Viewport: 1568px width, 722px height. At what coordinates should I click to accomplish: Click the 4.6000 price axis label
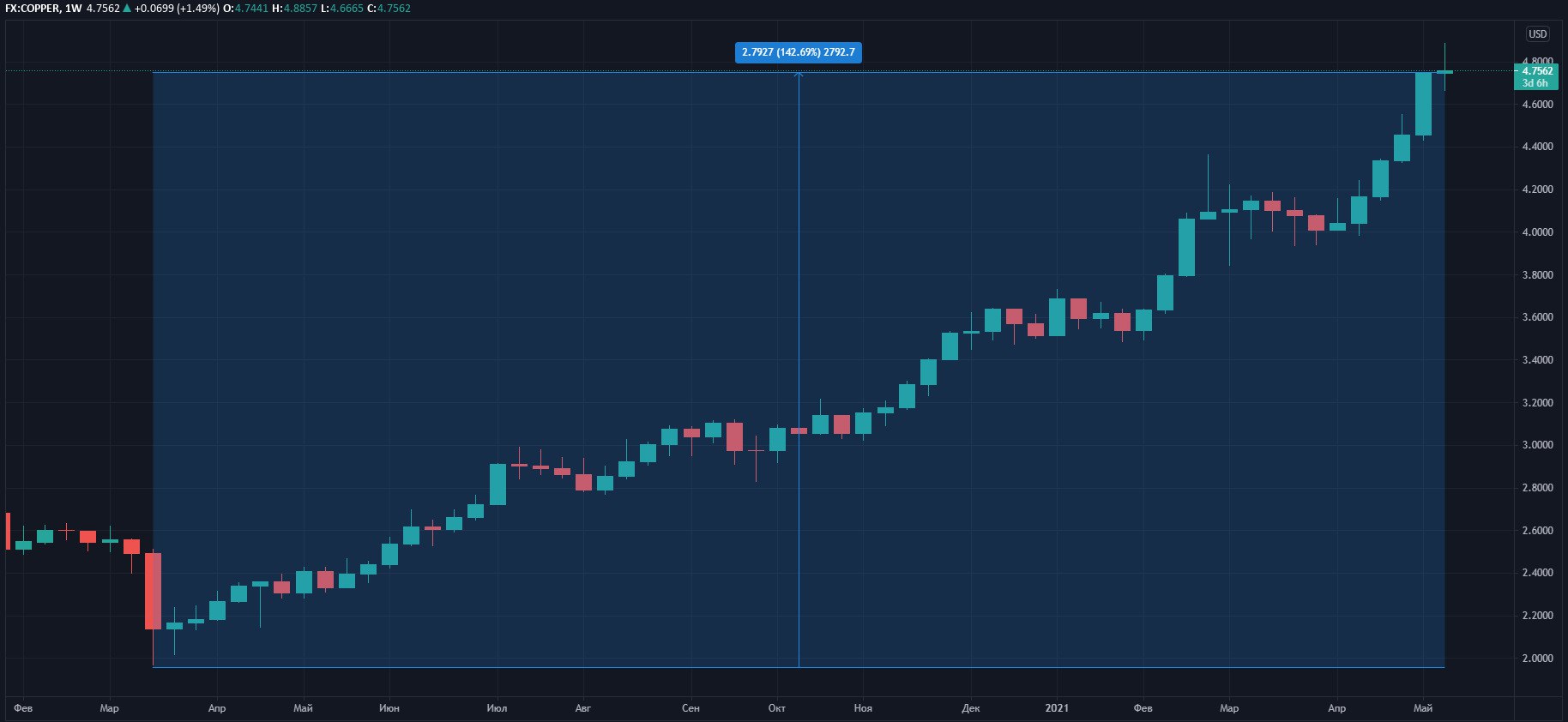pyautogui.click(x=1536, y=105)
